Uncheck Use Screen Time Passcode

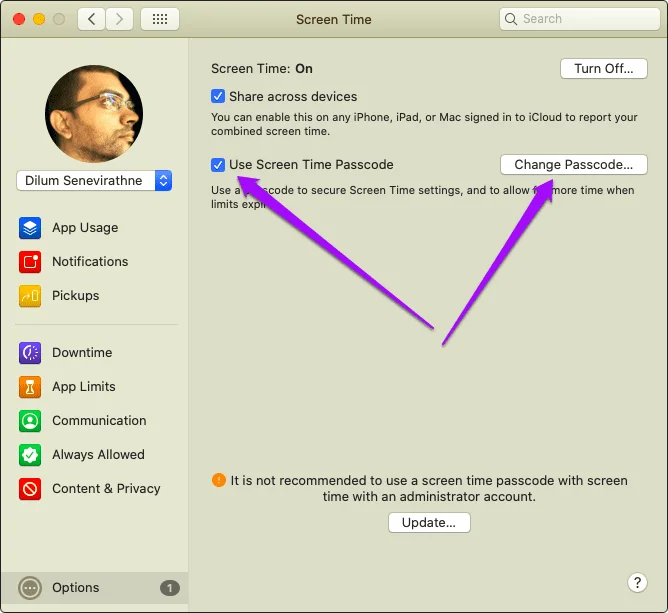click(218, 164)
